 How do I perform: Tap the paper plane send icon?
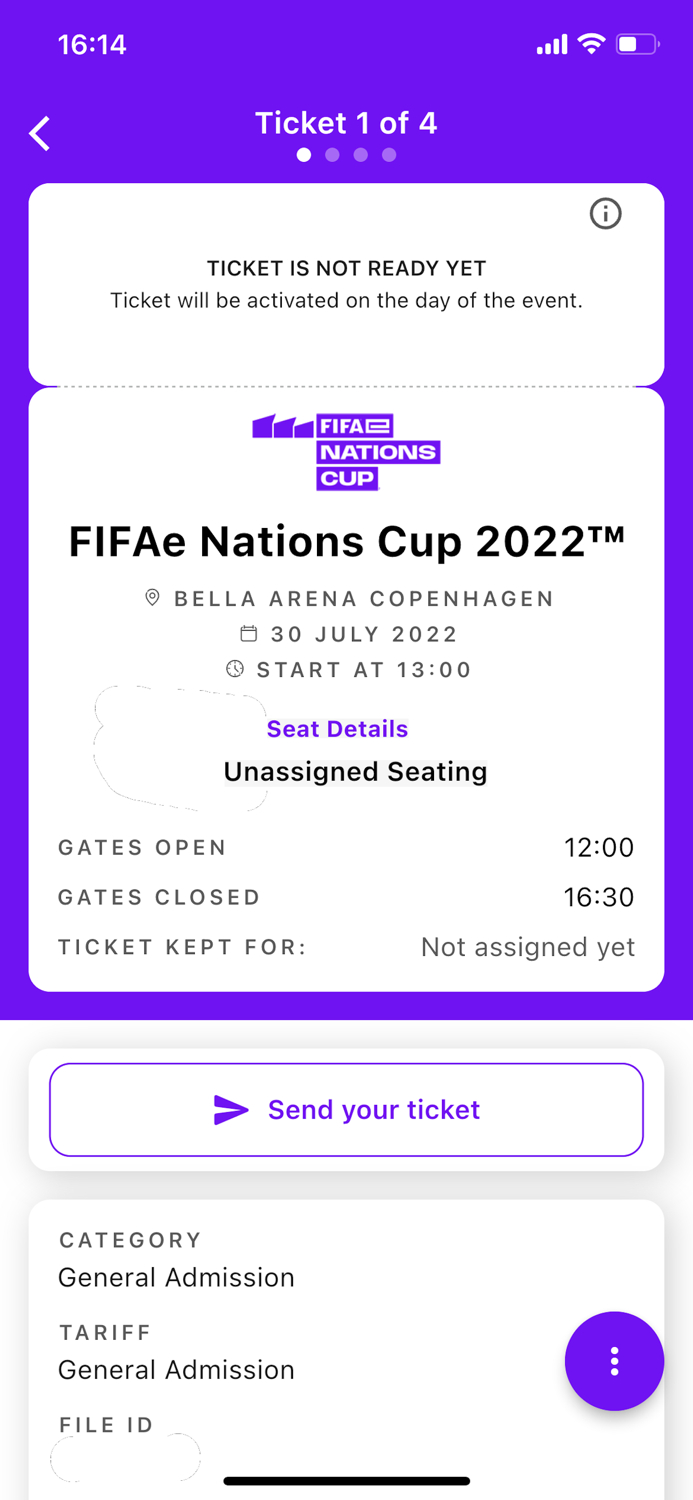point(232,1108)
